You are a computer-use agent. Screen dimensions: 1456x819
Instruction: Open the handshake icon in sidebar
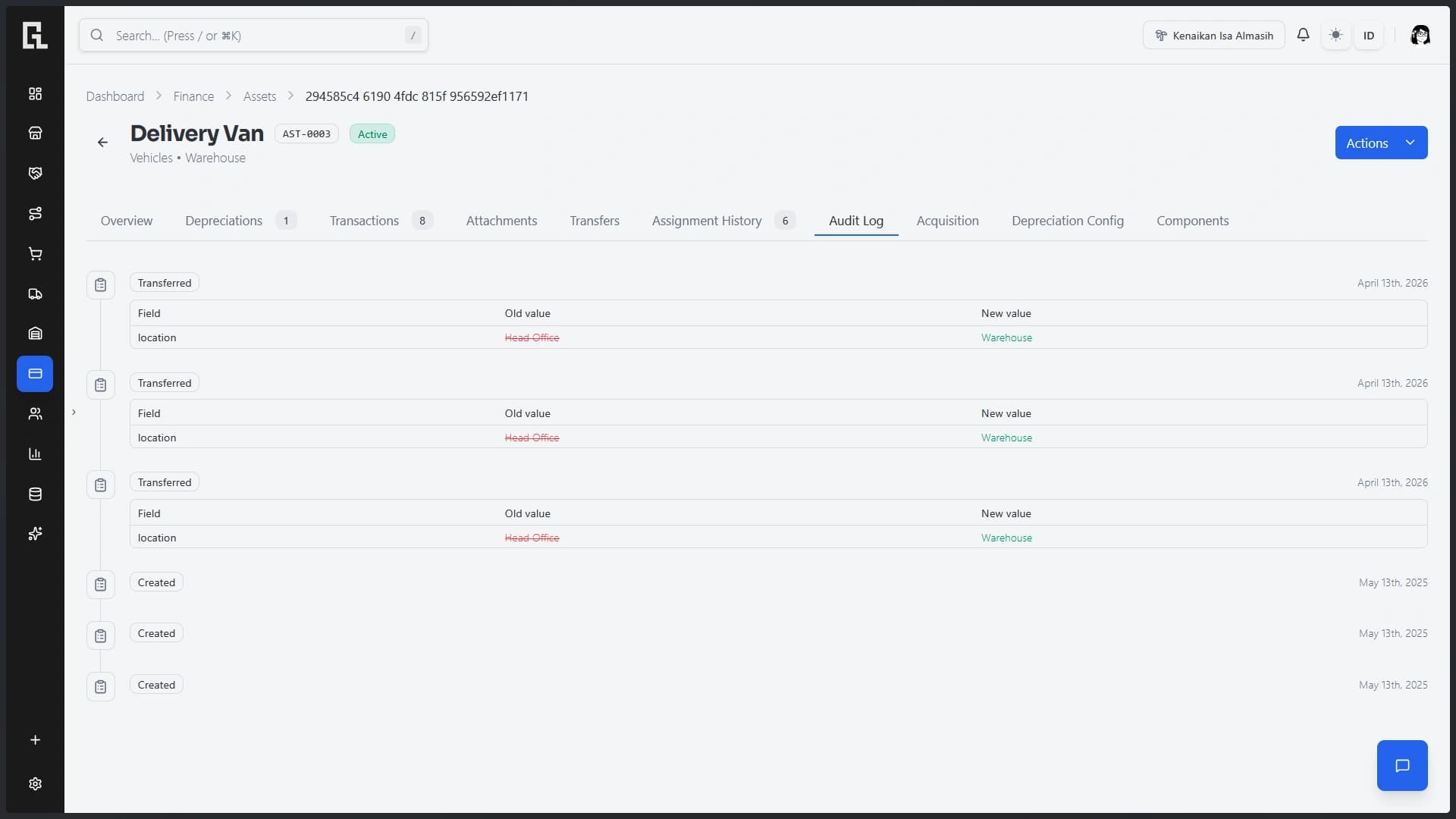pyautogui.click(x=35, y=174)
